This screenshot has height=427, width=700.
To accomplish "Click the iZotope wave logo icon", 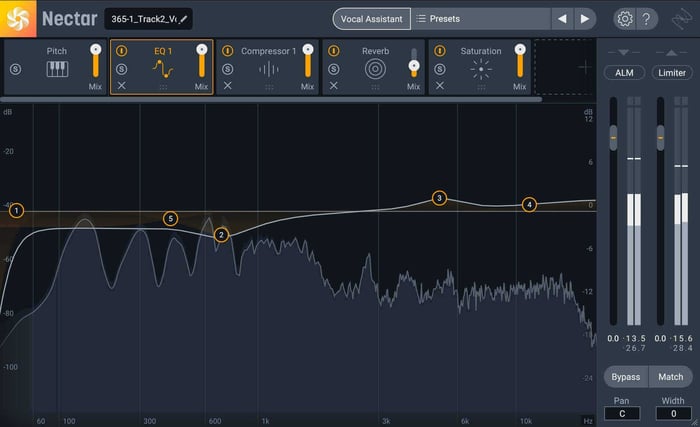I will (x=682, y=19).
